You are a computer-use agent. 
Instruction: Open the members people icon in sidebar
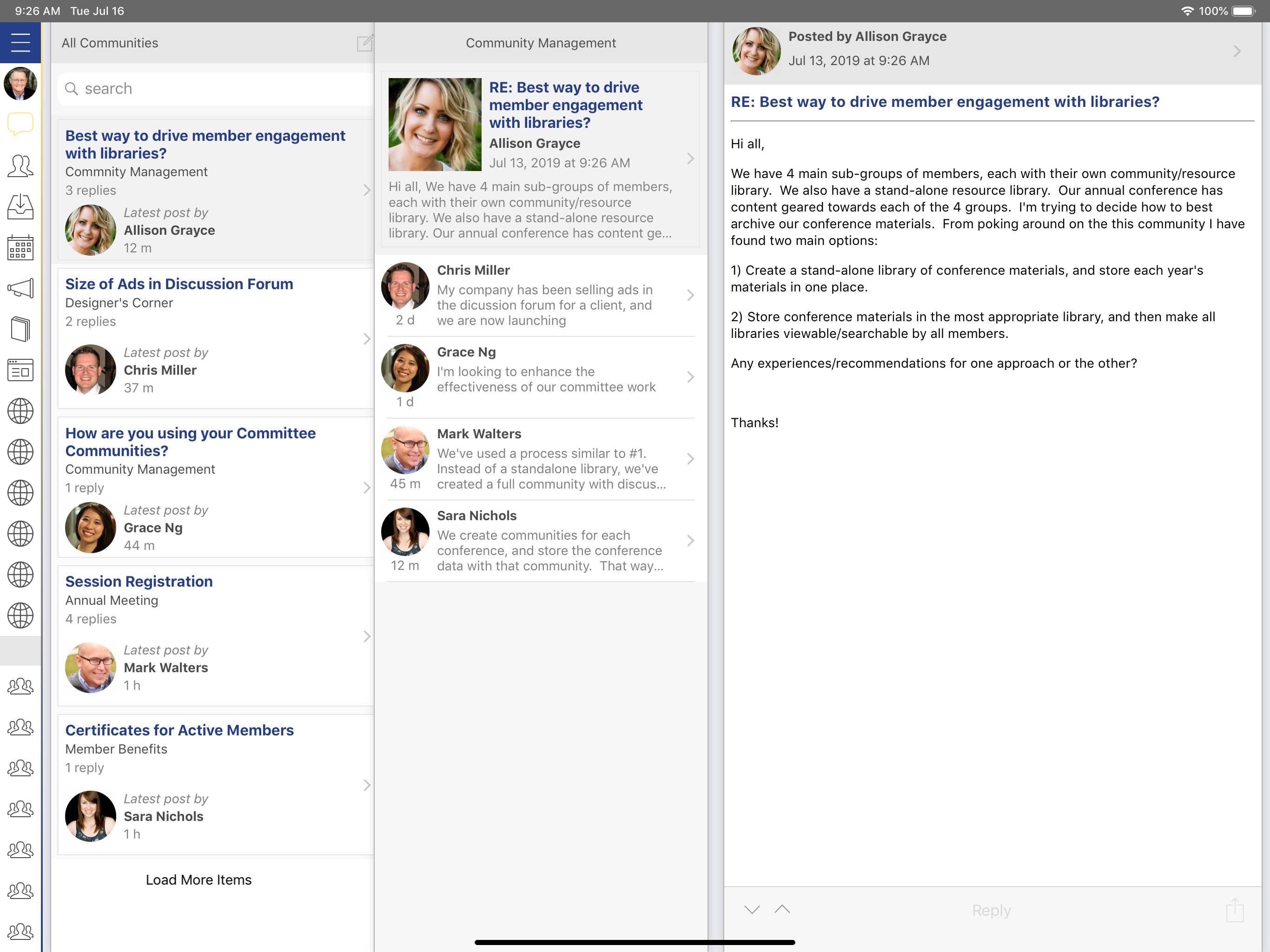[20, 165]
